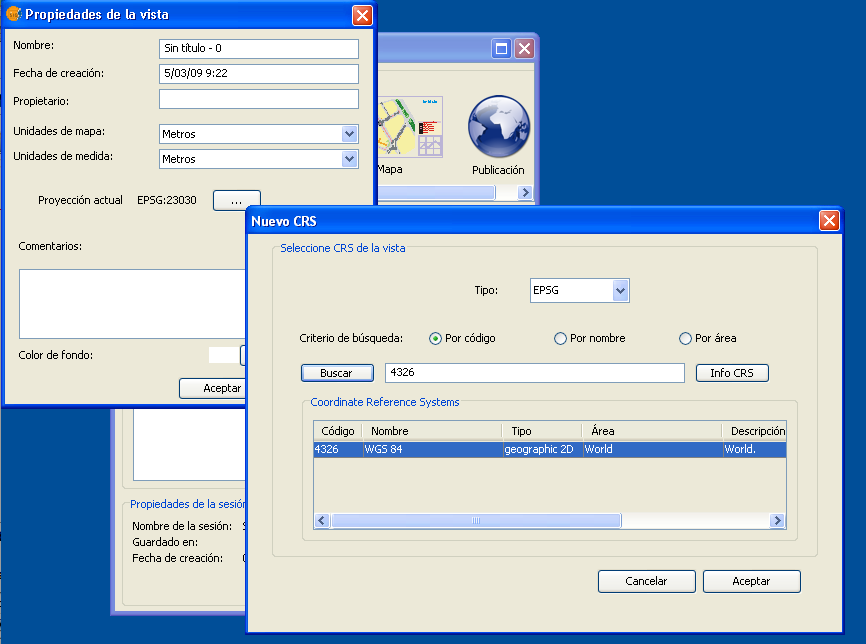
Task: Expand the Unidades de medida dropdown
Action: coord(349,159)
